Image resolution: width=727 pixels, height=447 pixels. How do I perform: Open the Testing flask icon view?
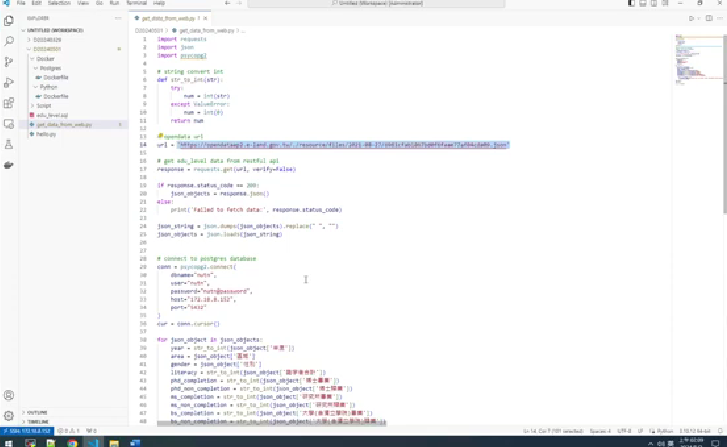9,144
